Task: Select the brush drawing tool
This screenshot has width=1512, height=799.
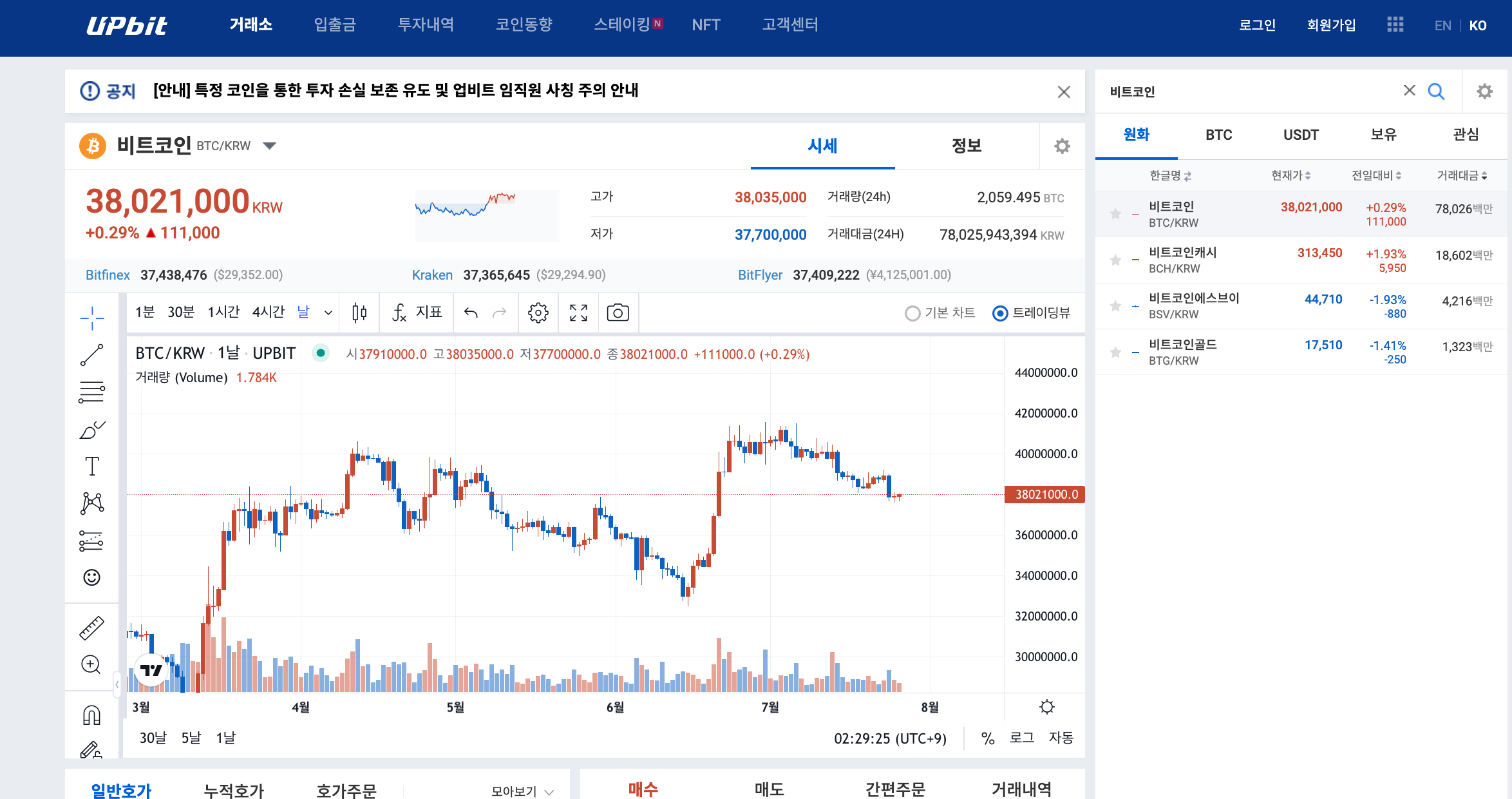Action: click(x=92, y=429)
